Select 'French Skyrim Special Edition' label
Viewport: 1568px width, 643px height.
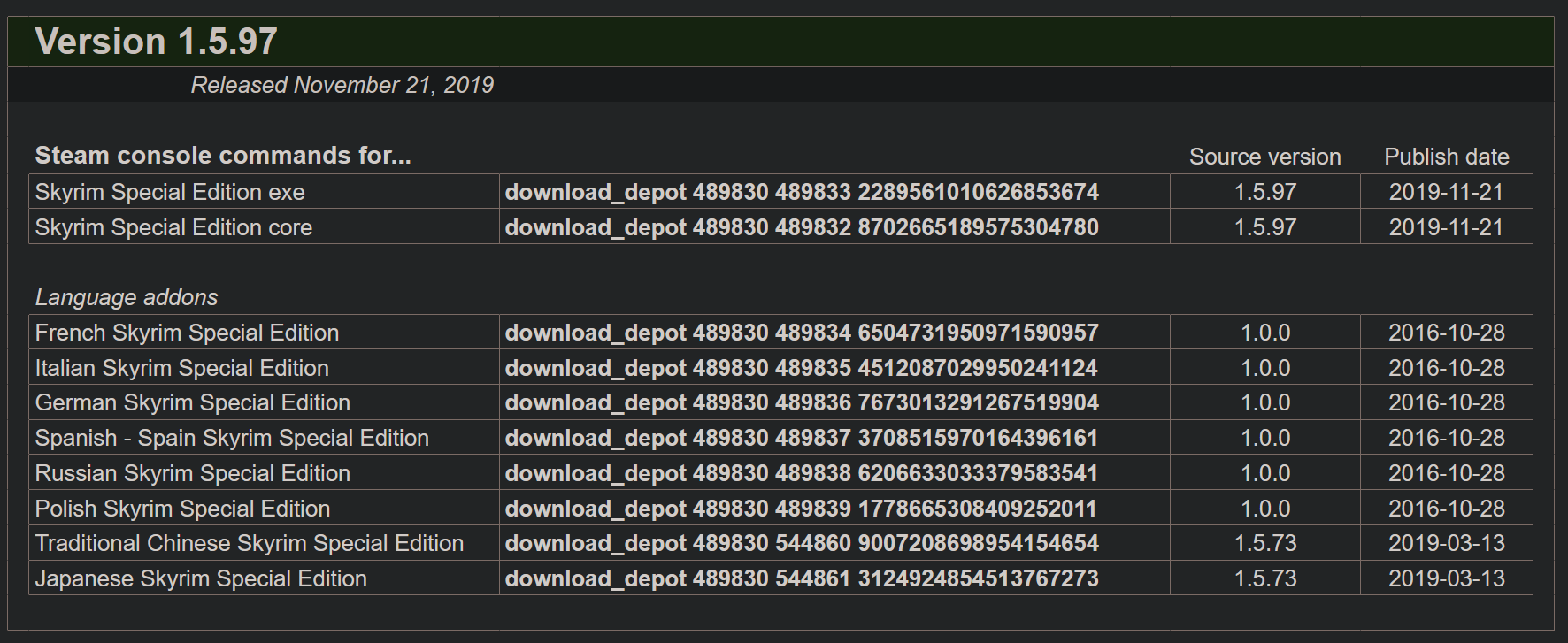coord(187,333)
